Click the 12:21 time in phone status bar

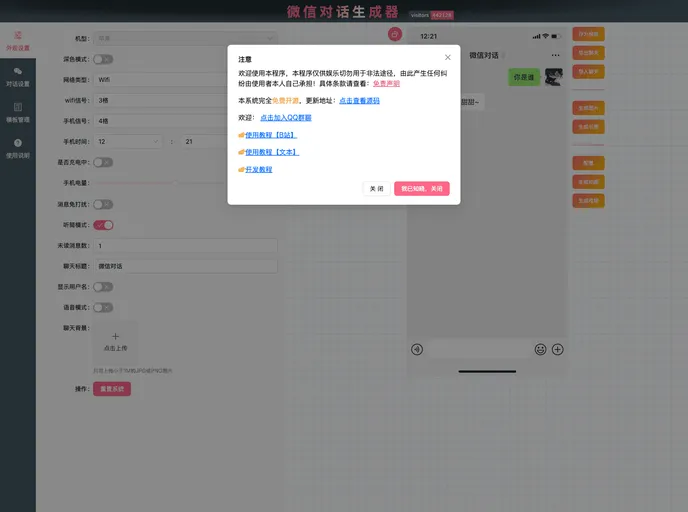click(x=429, y=36)
